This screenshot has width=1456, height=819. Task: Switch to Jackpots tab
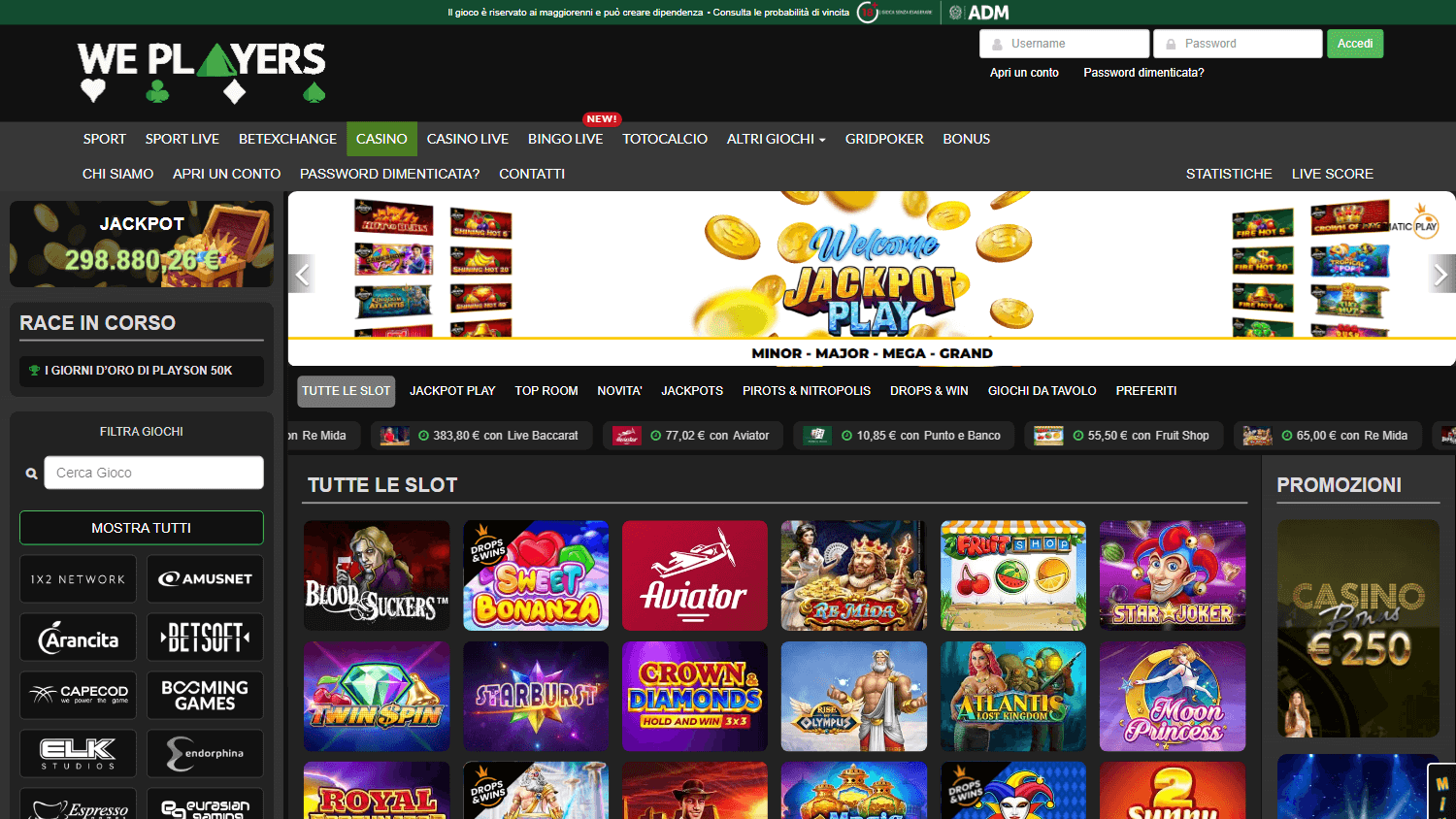(692, 391)
